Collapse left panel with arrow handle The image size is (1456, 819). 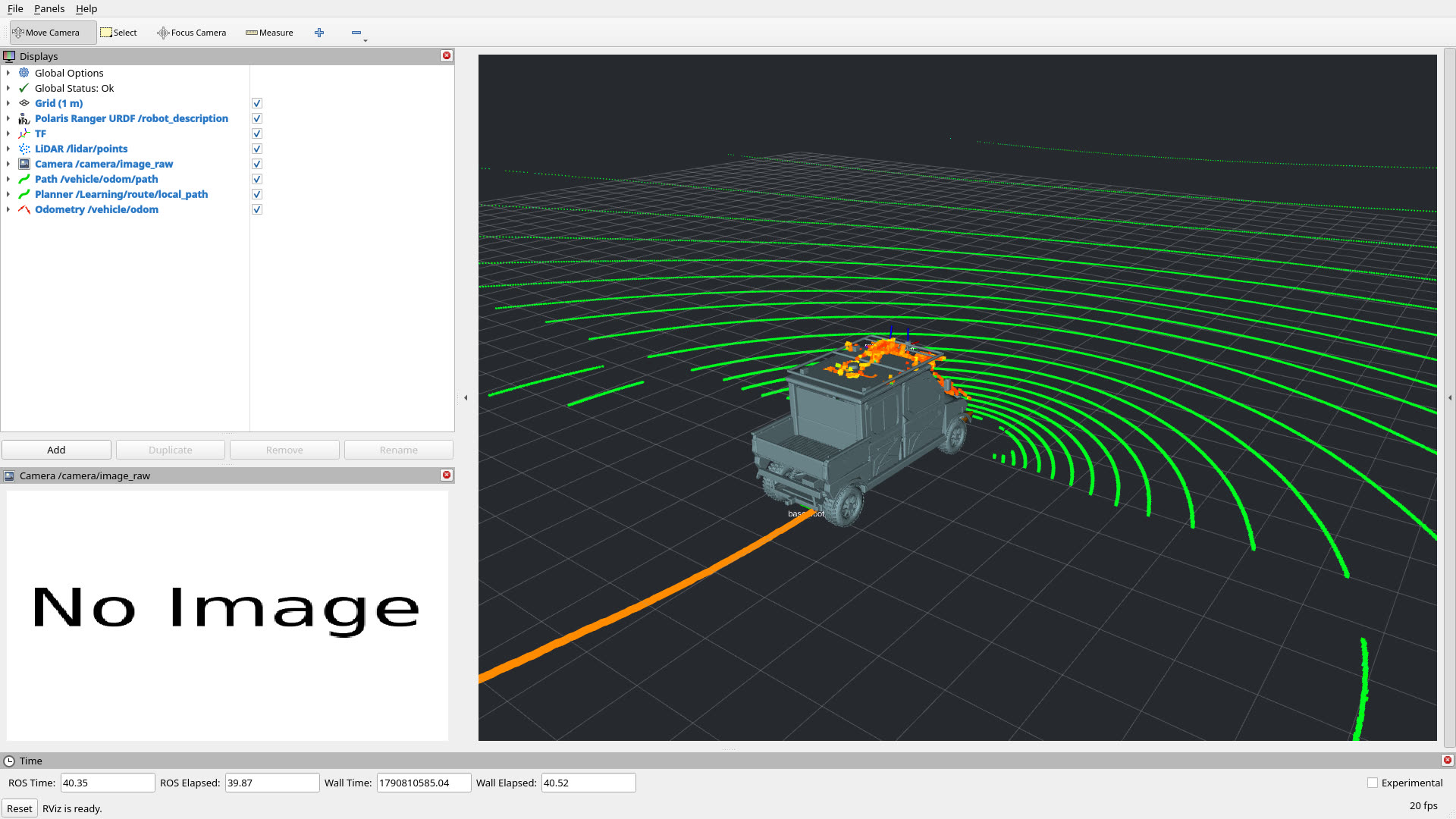466,397
